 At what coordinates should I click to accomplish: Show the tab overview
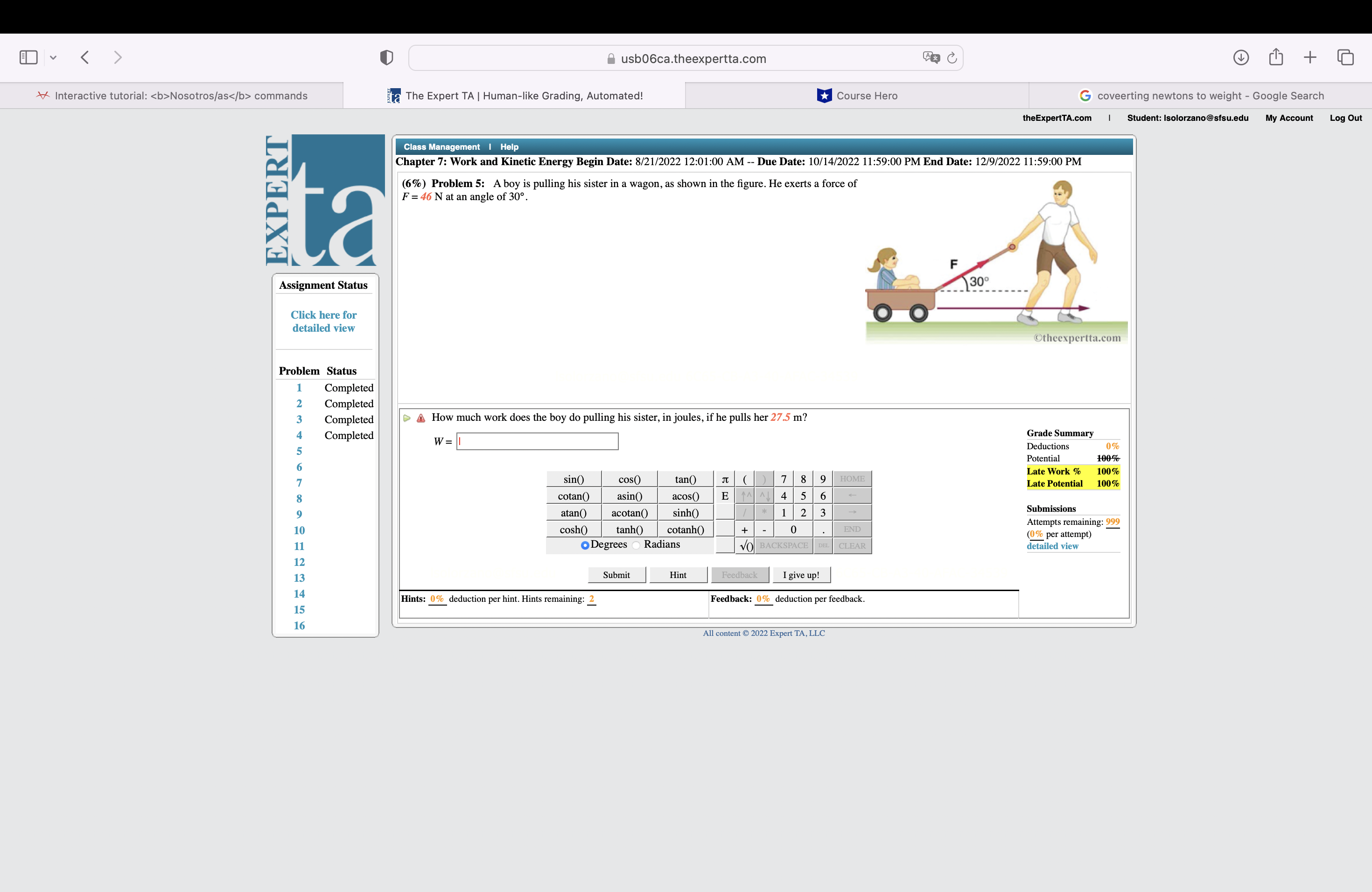click(x=1345, y=57)
